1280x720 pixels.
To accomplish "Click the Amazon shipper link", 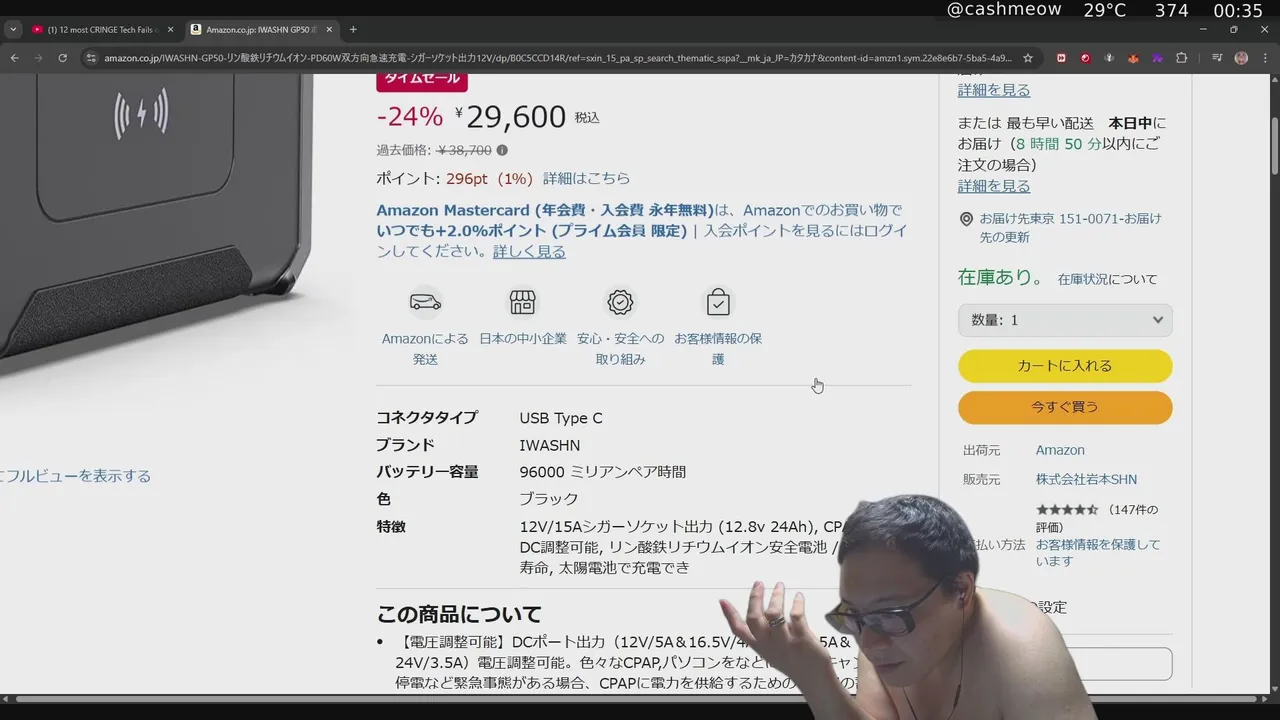I will [x=1060, y=450].
